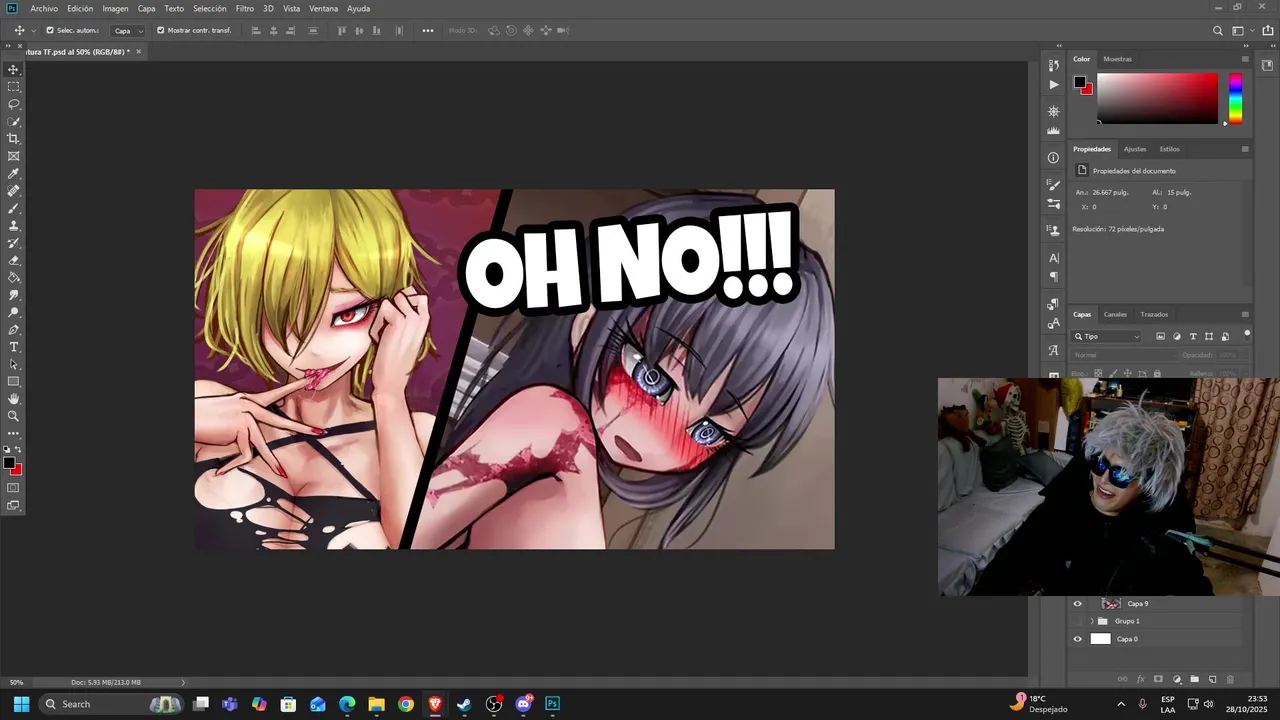Viewport: 1280px width, 720px height.
Task: Open the Character panel icon
Action: pyautogui.click(x=1053, y=258)
